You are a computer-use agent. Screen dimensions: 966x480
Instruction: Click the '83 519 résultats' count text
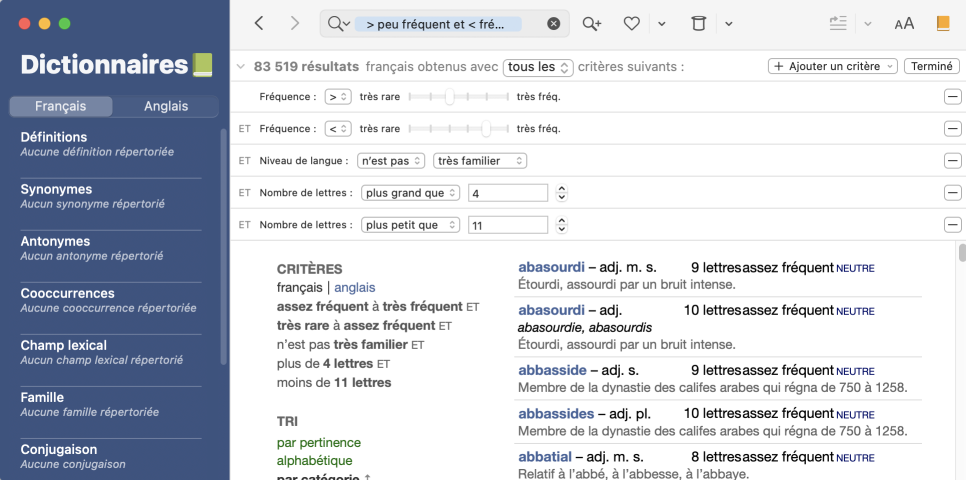(x=306, y=67)
